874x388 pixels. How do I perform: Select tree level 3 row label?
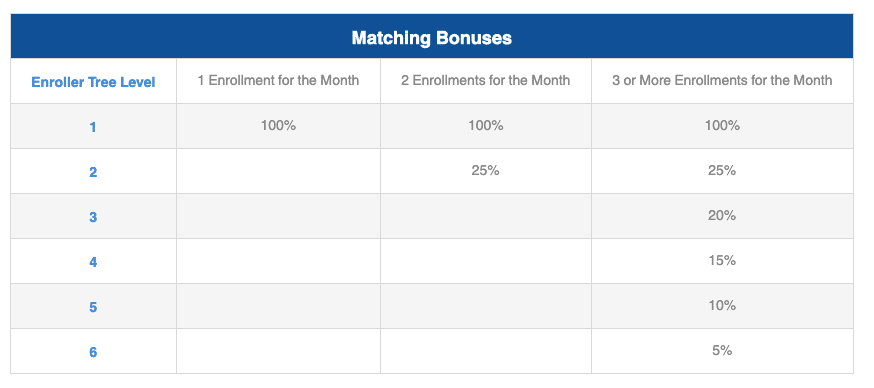93,217
